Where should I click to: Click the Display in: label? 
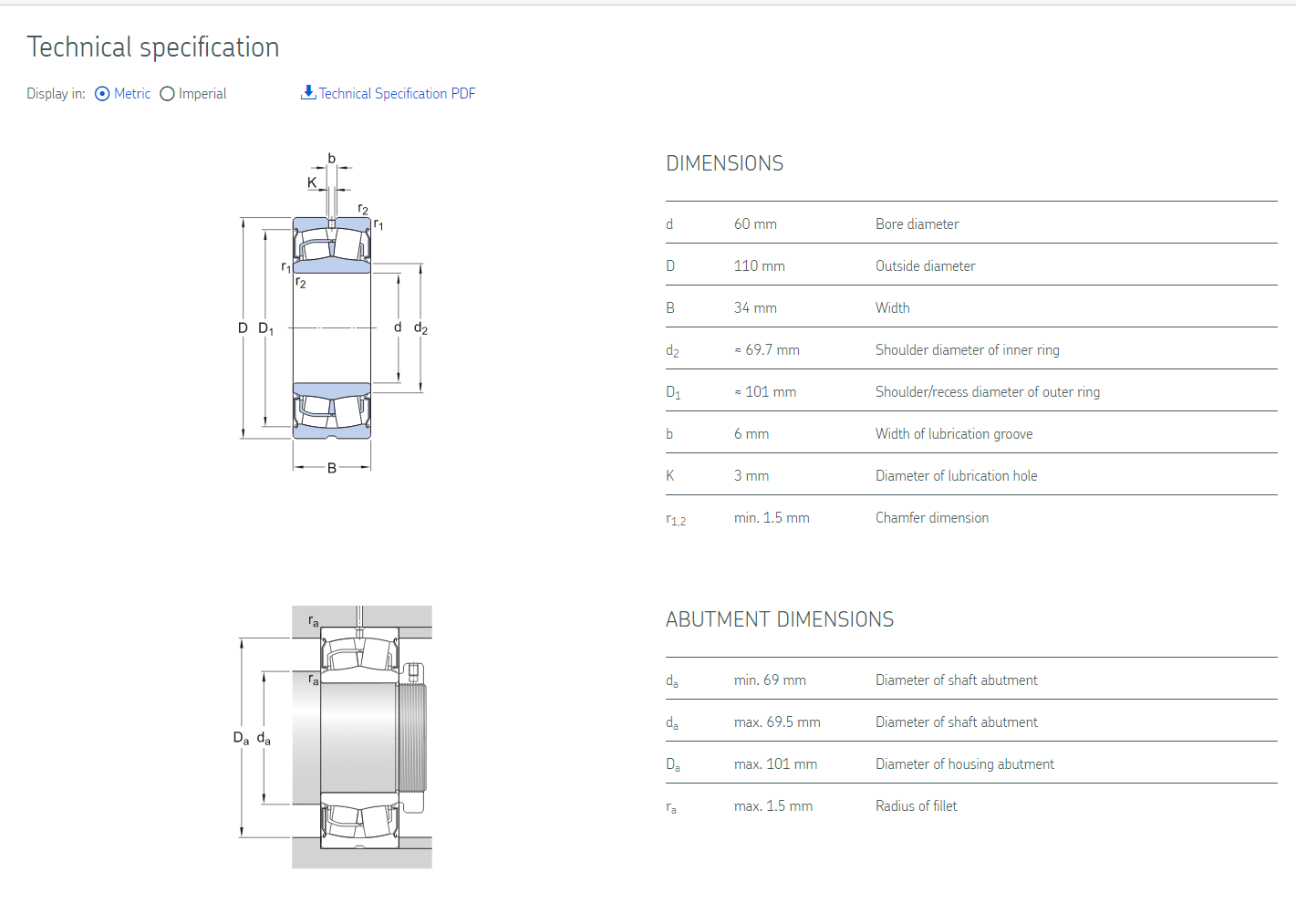tap(56, 94)
